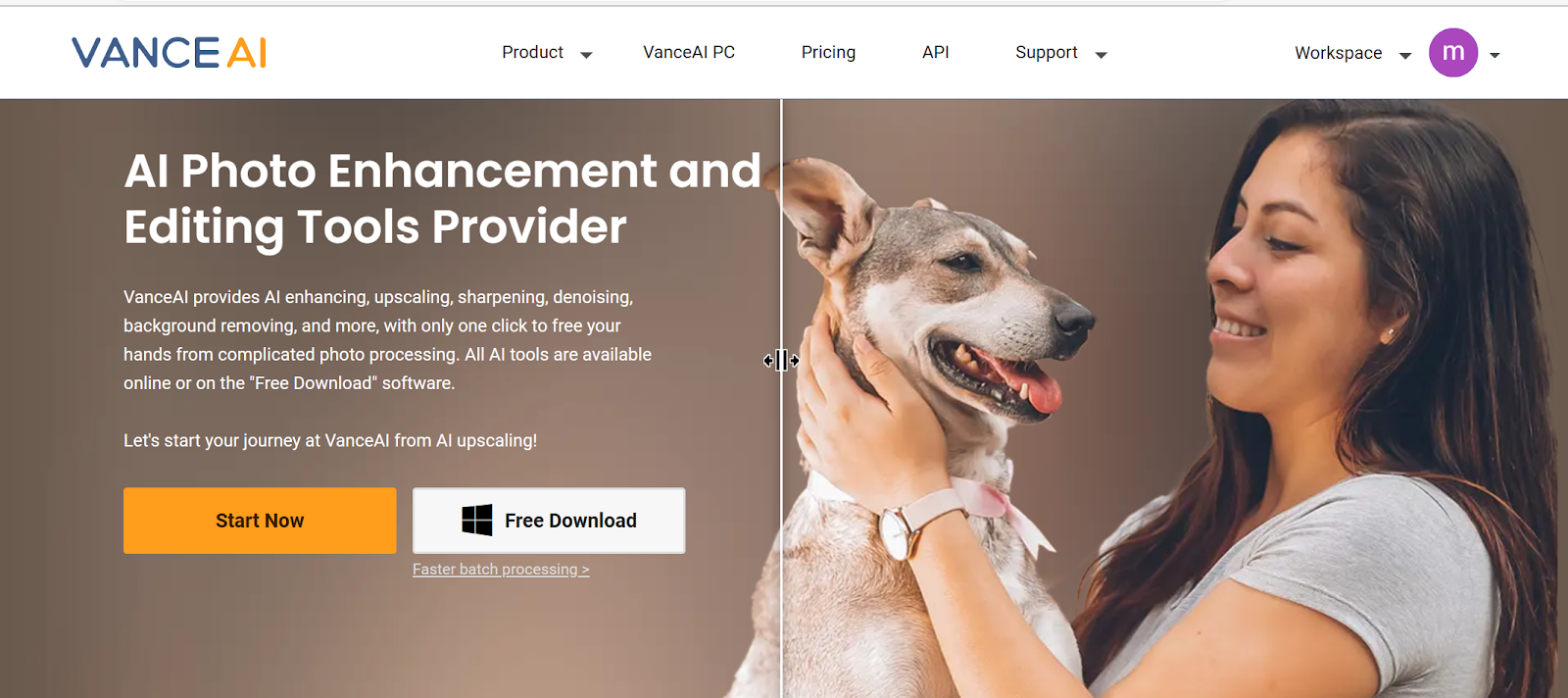1568x698 pixels.
Task: Follow the "Faster batch processing" link
Action: point(501,570)
